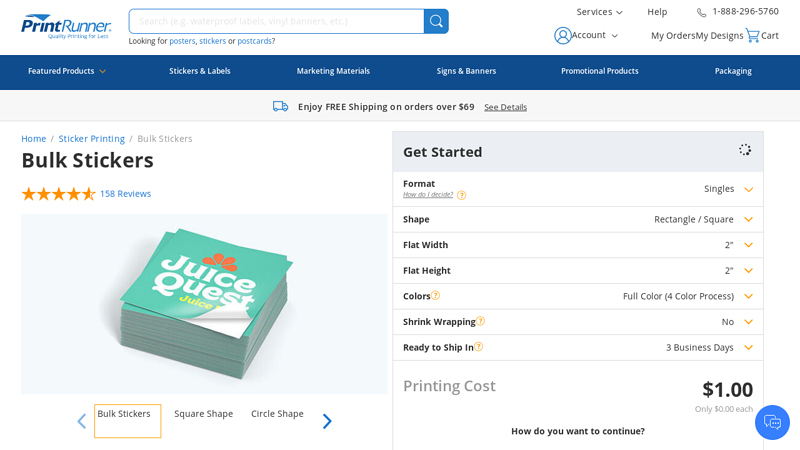
Task: Click the Ready to Ship In help icon
Action: pos(478,347)
